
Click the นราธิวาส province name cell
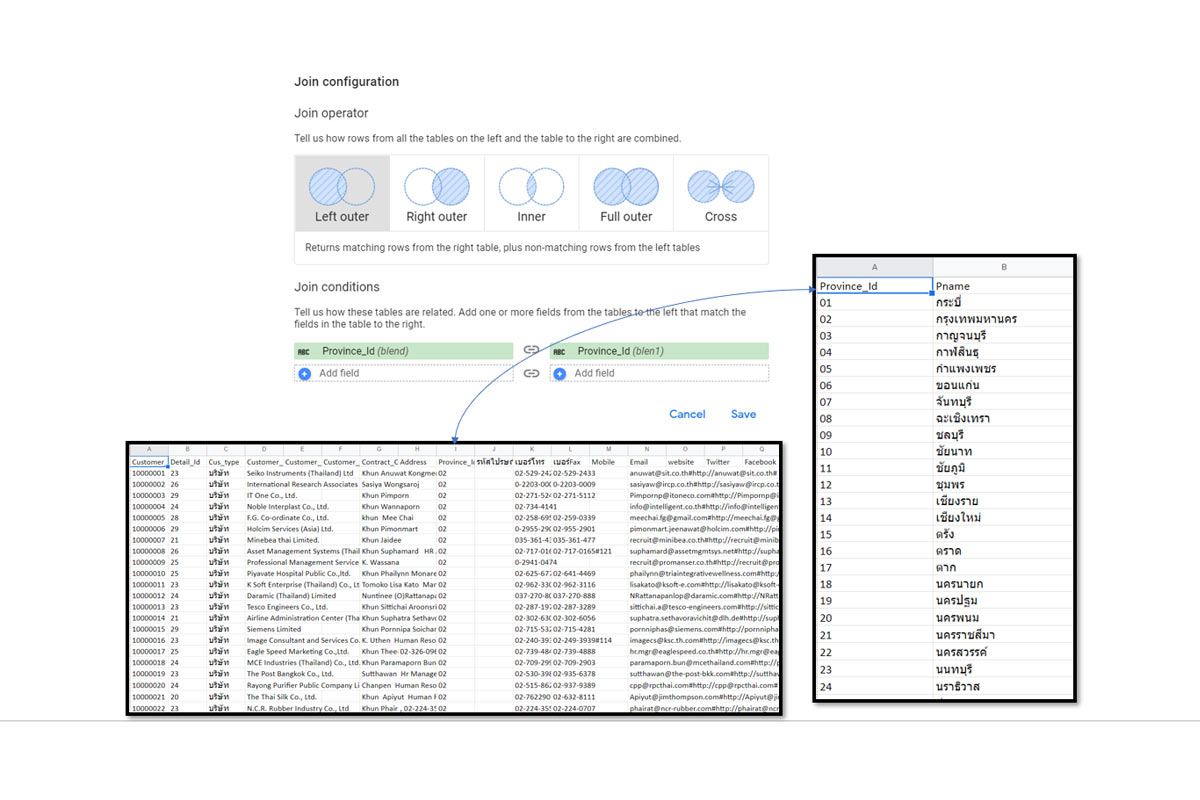[x=1003, y=686]
